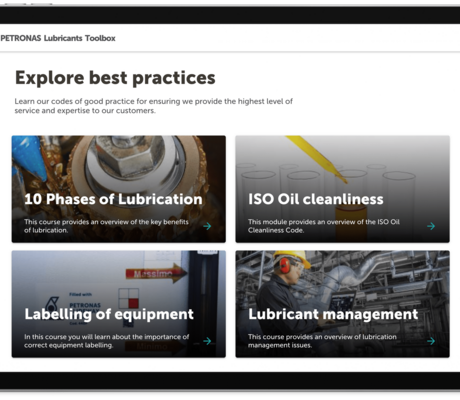Open the 10 Phases of Lubrication course title
This screenshot has width=460, height=400.
coord(113,199)
